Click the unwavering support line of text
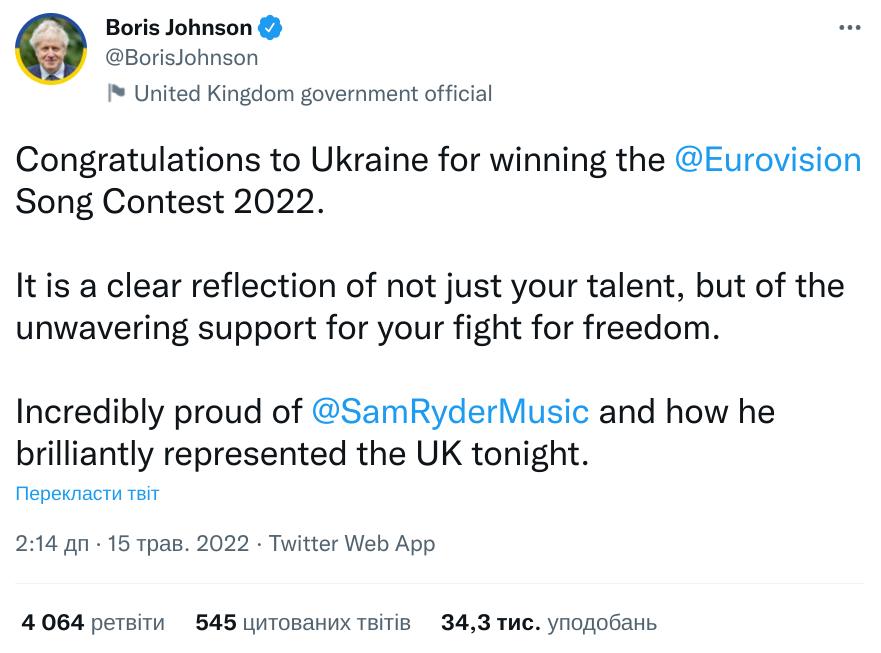Screen dimensions: 881x653 [368, 327]
